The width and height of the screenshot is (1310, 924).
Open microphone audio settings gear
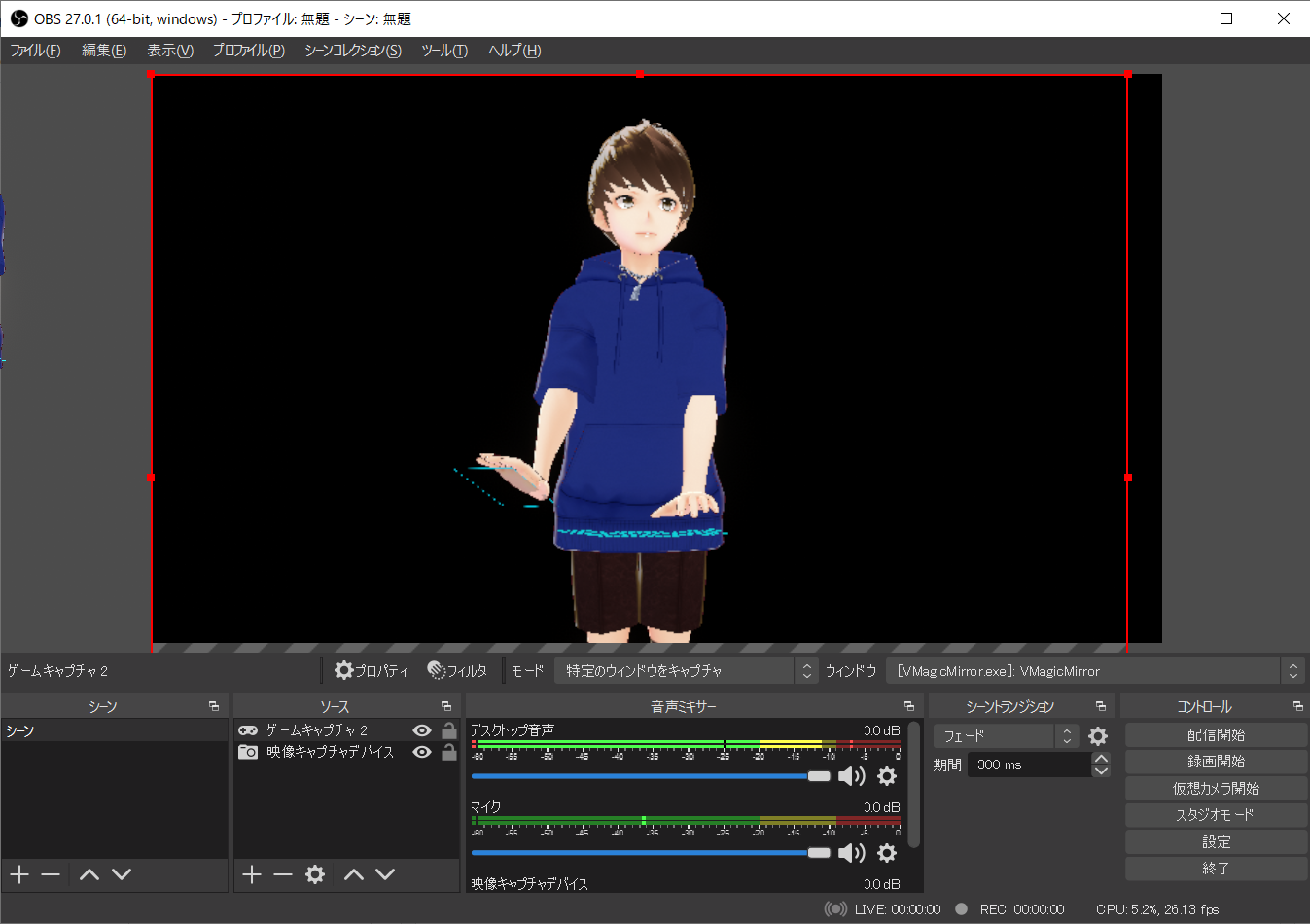(x=887, y=853)
